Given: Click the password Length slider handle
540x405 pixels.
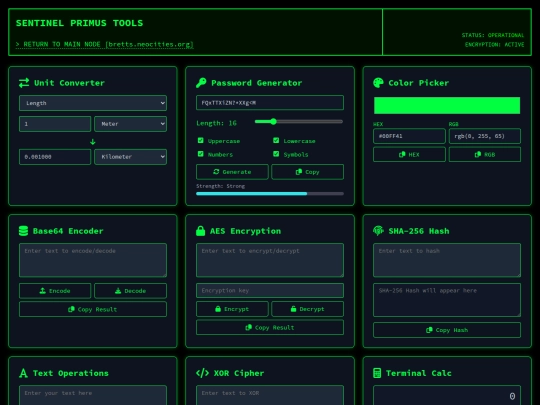Looking at the screenshot, I should point(273,122).
